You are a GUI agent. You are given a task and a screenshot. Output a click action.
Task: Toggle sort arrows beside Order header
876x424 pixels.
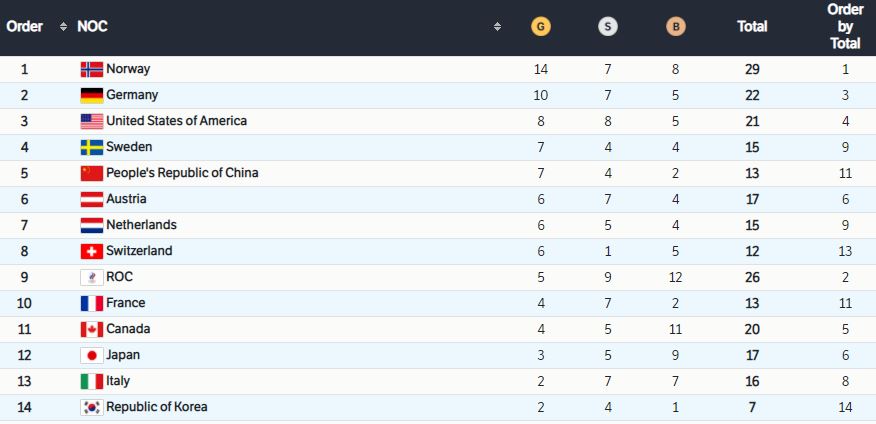point(64,27)
